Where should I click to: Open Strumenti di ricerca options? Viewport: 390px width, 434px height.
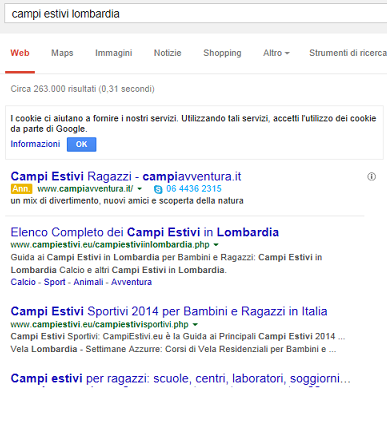[x=348, y=53]
